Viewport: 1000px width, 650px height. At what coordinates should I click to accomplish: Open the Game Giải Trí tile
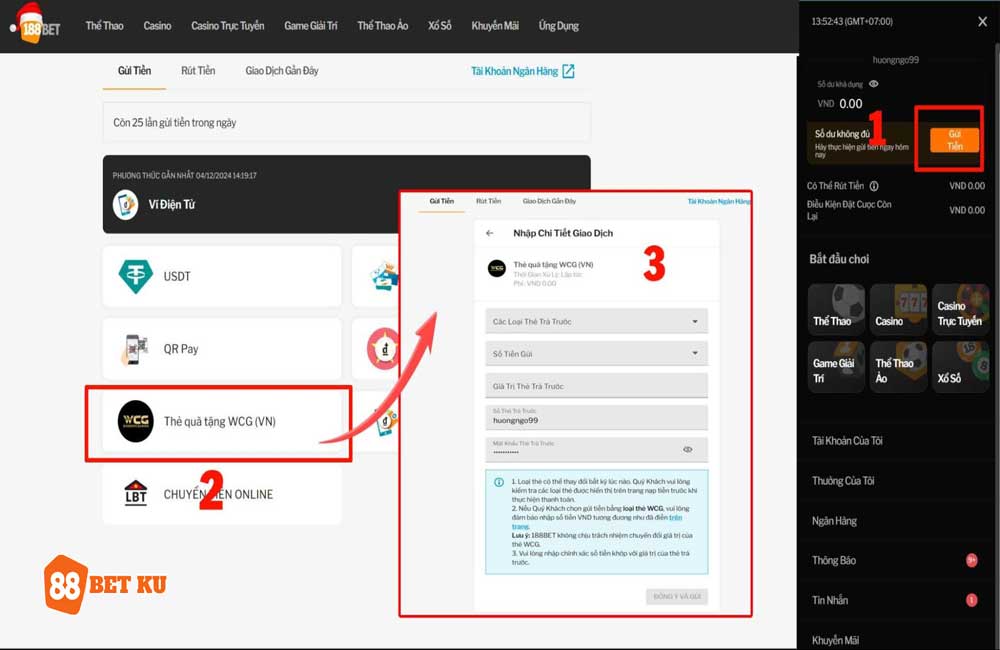[836, 367]
